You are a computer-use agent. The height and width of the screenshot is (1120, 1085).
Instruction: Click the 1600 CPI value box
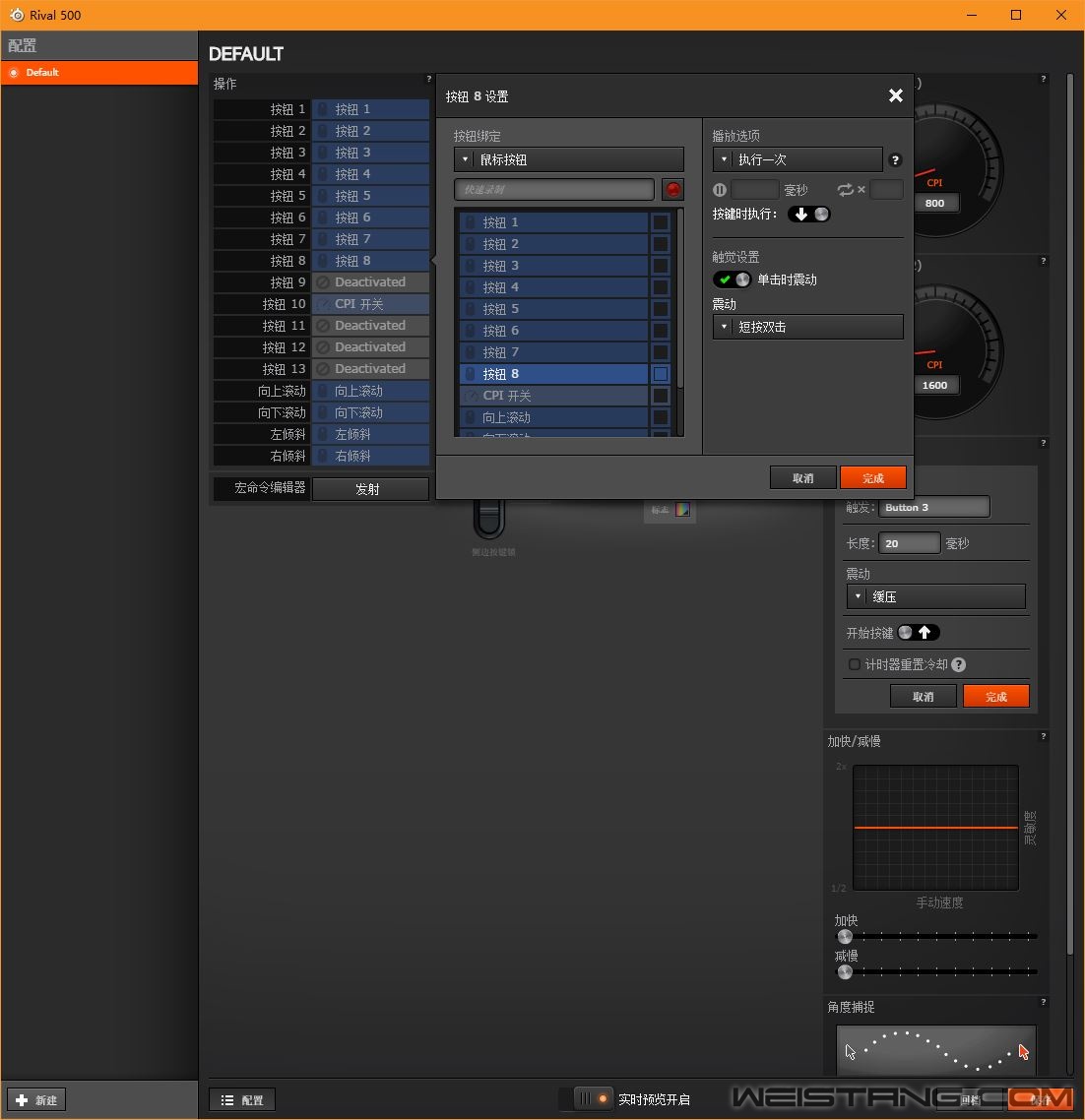[x=935, y=385]
